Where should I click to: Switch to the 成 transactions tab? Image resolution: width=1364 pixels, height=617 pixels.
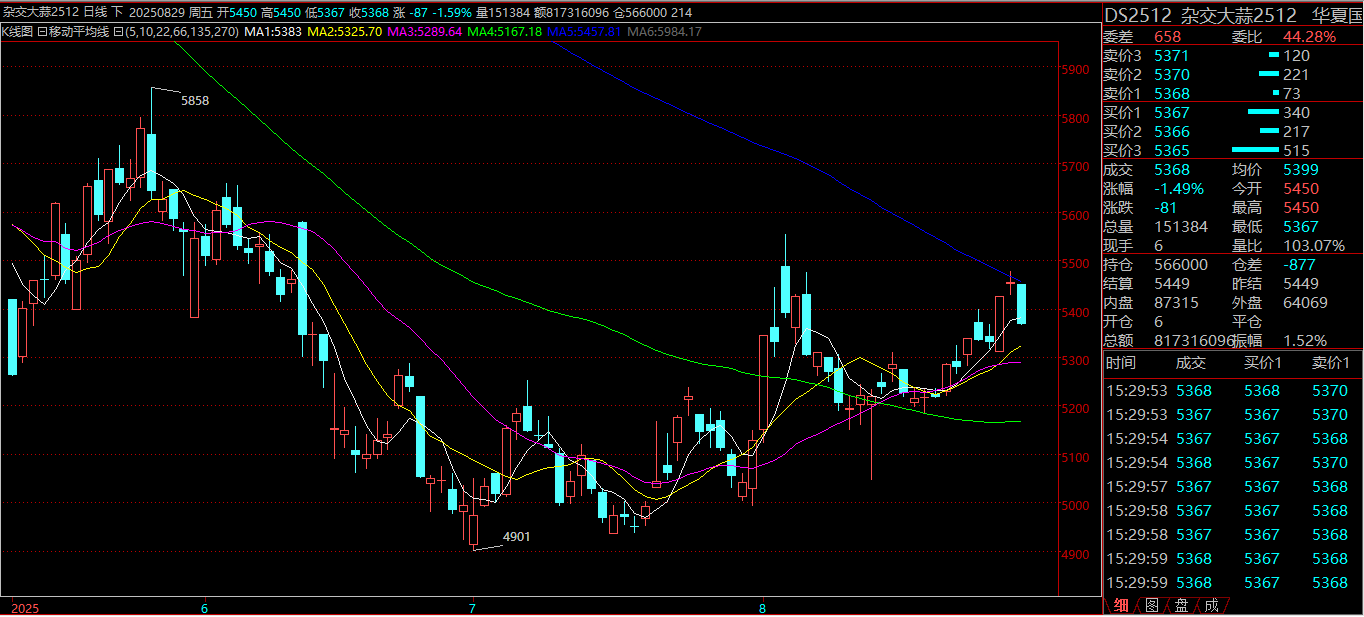click(1211, 605)
